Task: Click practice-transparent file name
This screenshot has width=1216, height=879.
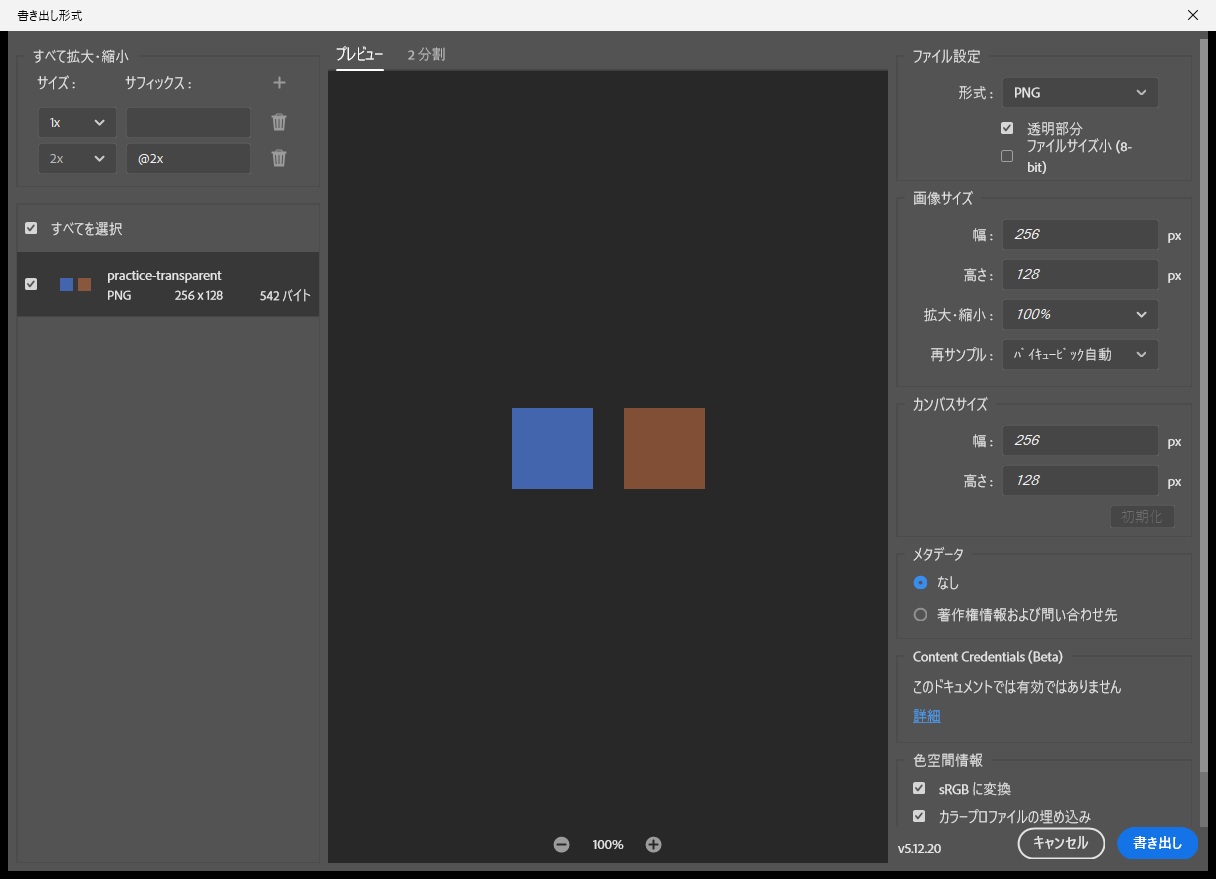Action: 164,275
